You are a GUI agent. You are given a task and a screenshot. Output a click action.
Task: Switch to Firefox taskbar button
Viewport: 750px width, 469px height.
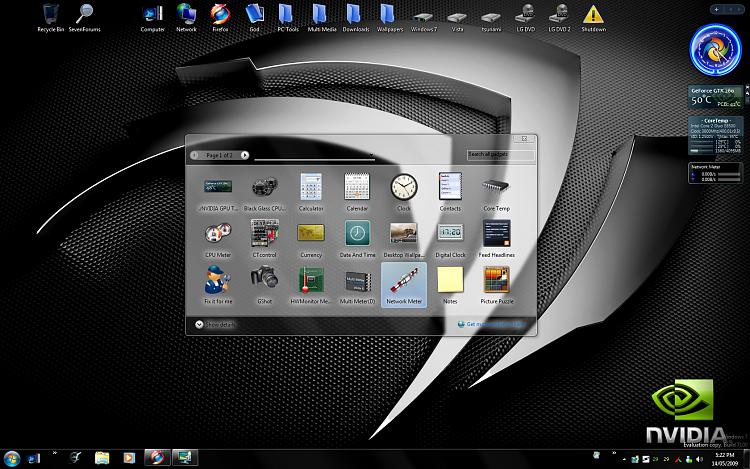(156, 458)
